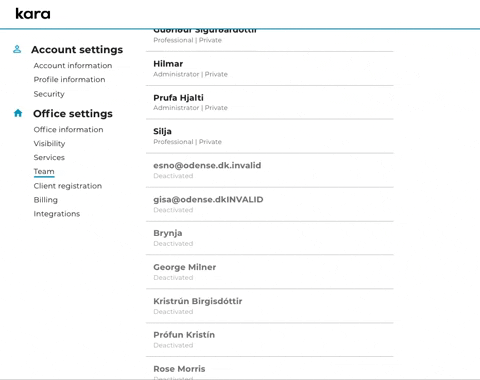480x380 pixels.
Task: Select the Team menu item
Action: 44,171
